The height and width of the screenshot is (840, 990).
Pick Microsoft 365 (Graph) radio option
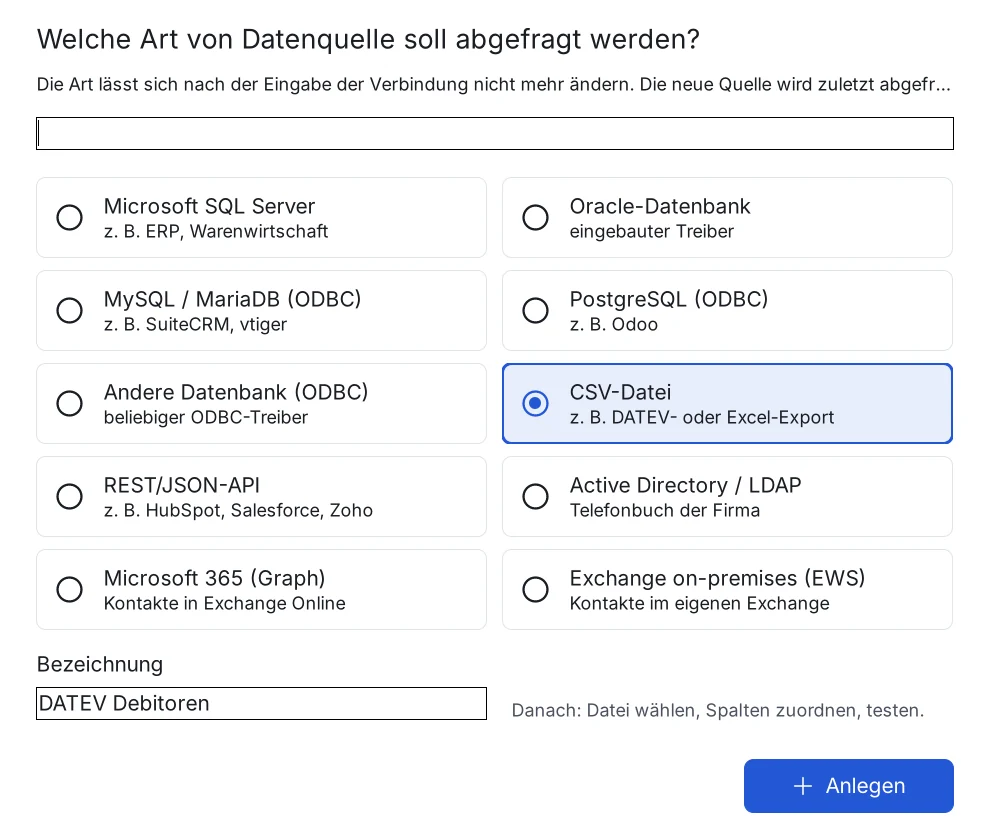tap(69, 589)
